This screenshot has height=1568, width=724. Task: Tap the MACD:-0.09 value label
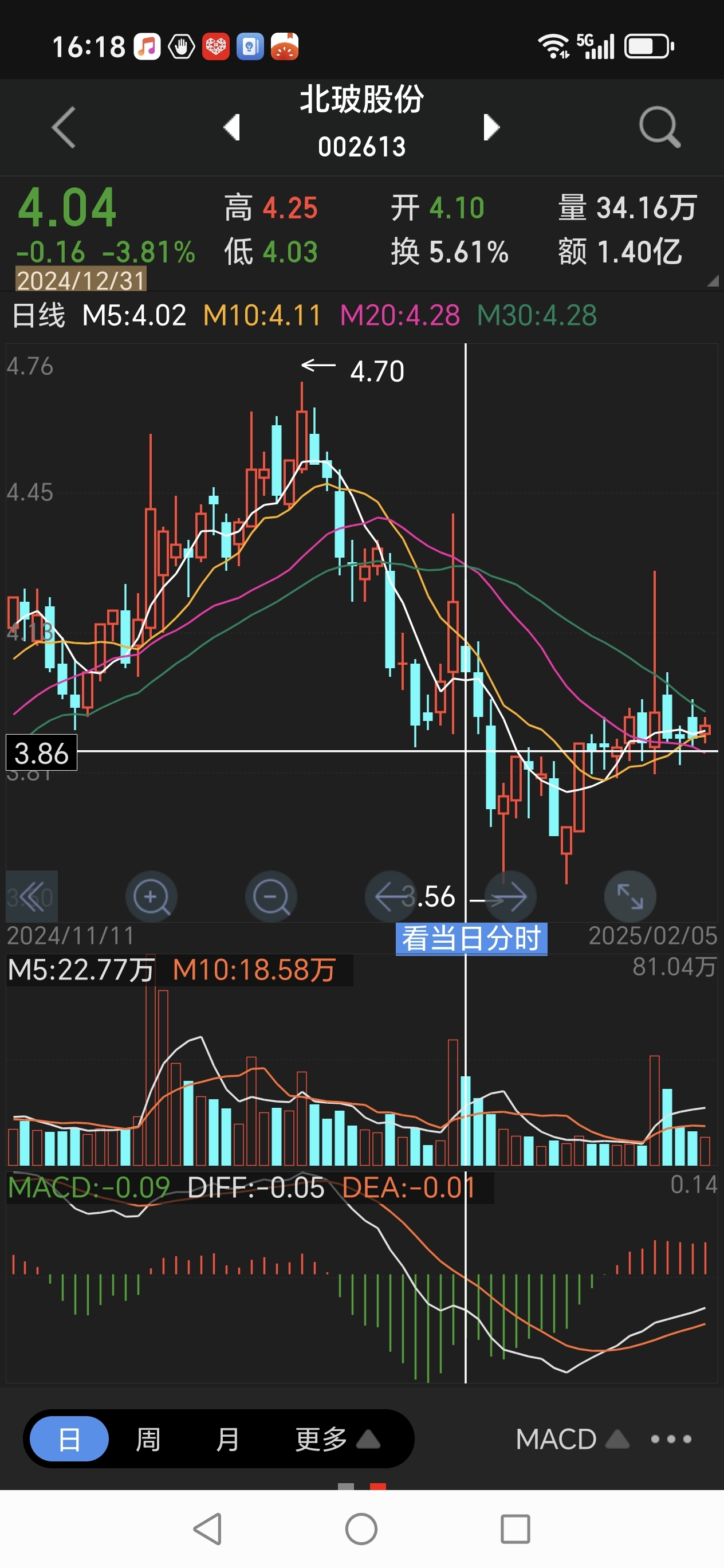coord(89,1187)
